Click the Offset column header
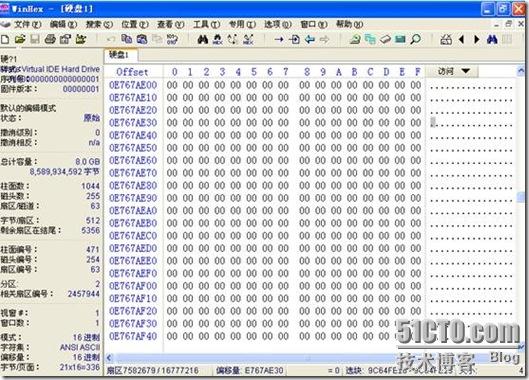This screenshot has height=380, width=529. pyautogui.click(x=132, y=72)
